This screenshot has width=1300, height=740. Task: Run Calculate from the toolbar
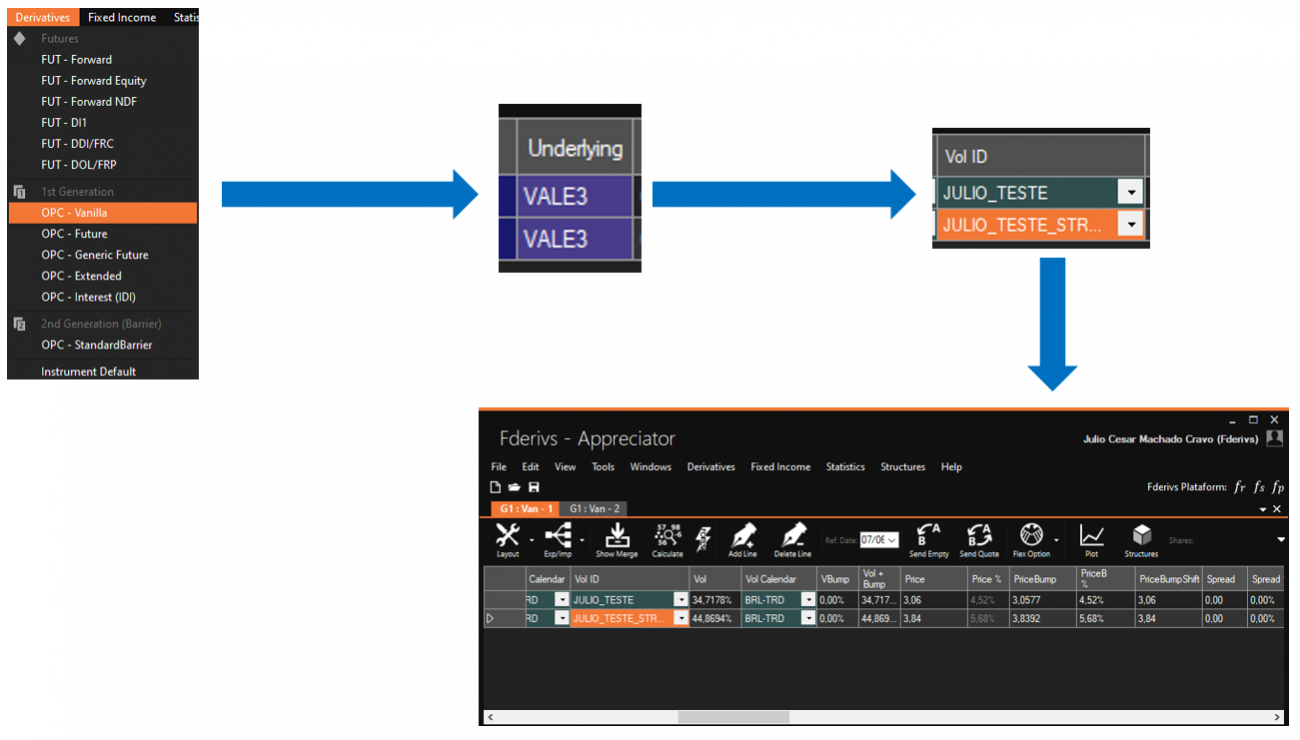(667, 537)
